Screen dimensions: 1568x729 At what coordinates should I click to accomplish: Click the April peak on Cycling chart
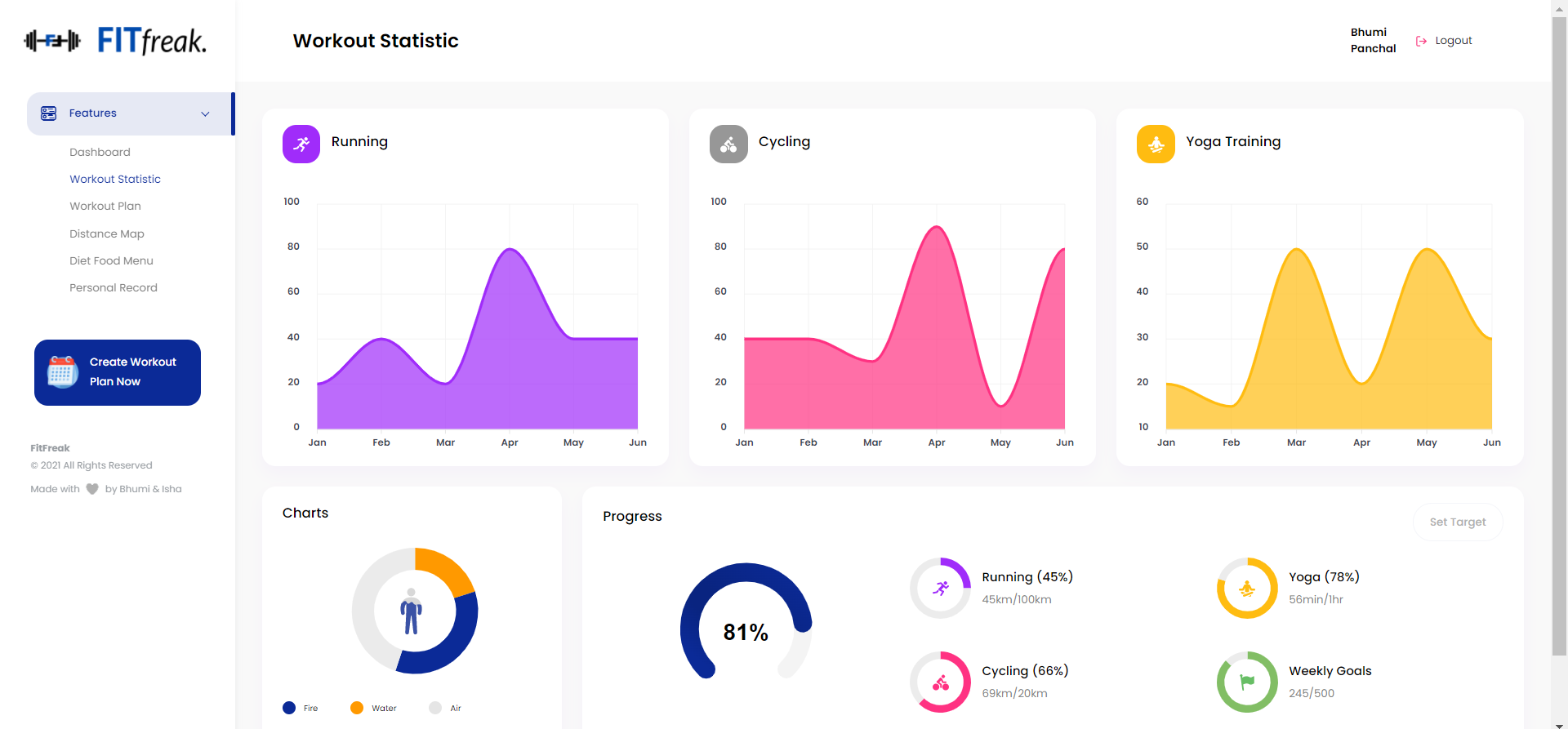click(937, 228)
